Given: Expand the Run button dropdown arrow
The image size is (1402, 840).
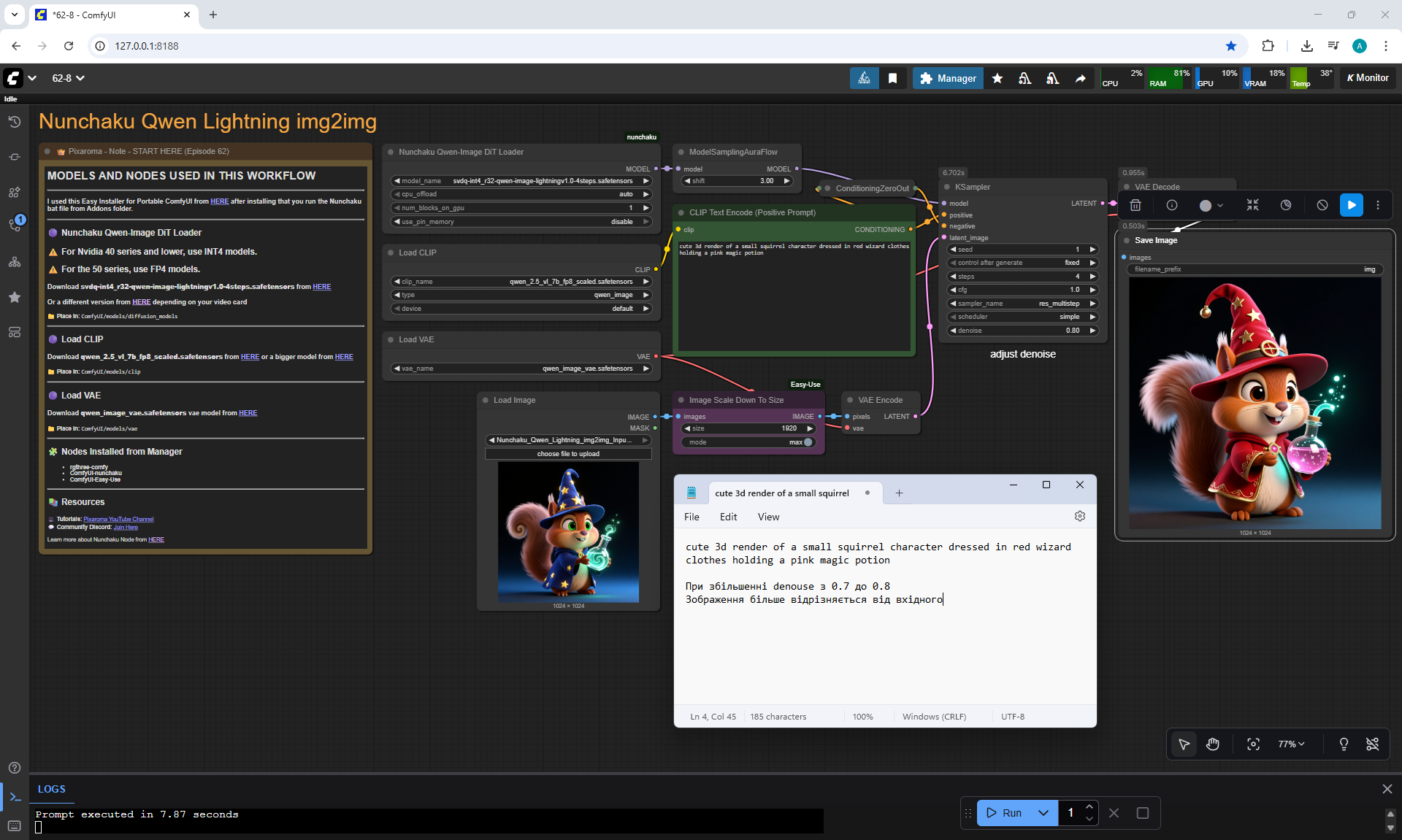Looking at the screenshot, I should click(1043, 812).
